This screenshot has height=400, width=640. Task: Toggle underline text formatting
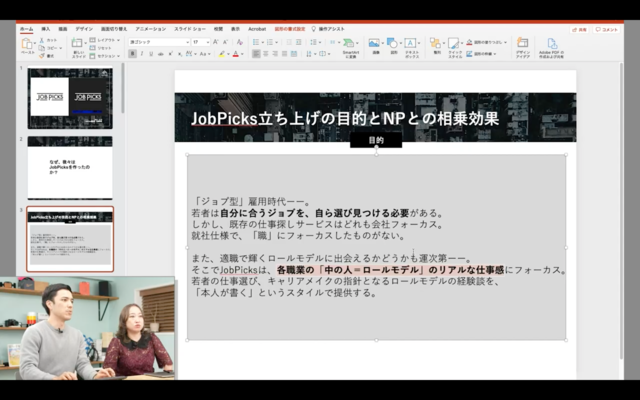tap(153, 54)
